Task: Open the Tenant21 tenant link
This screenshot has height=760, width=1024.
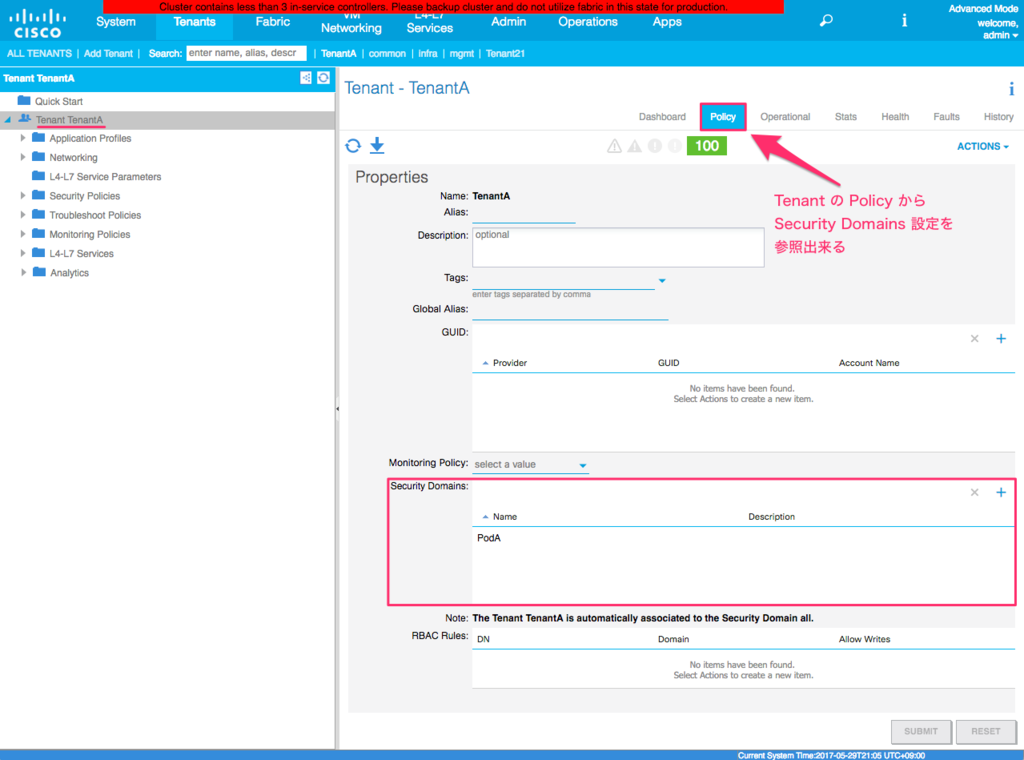Action: click(505, 54)
